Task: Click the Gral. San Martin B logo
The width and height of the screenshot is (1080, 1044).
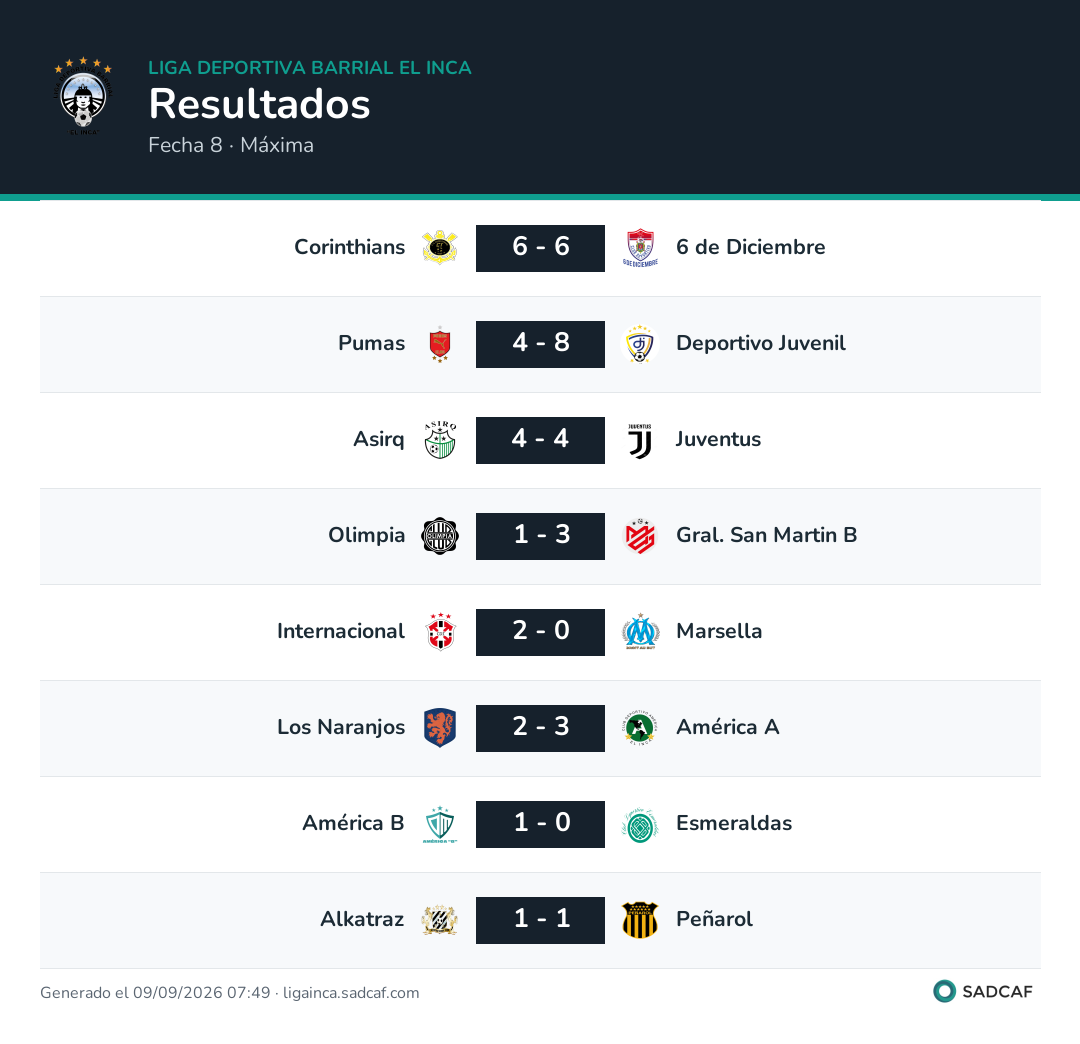Action: pos(641,536)
